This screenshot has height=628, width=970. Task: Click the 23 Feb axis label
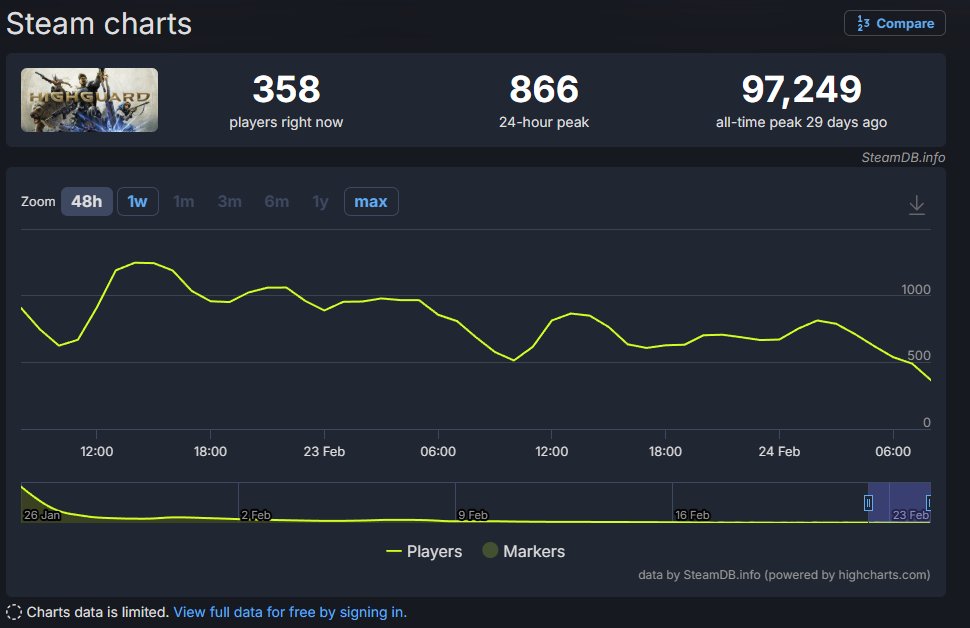tap(324, 452)
